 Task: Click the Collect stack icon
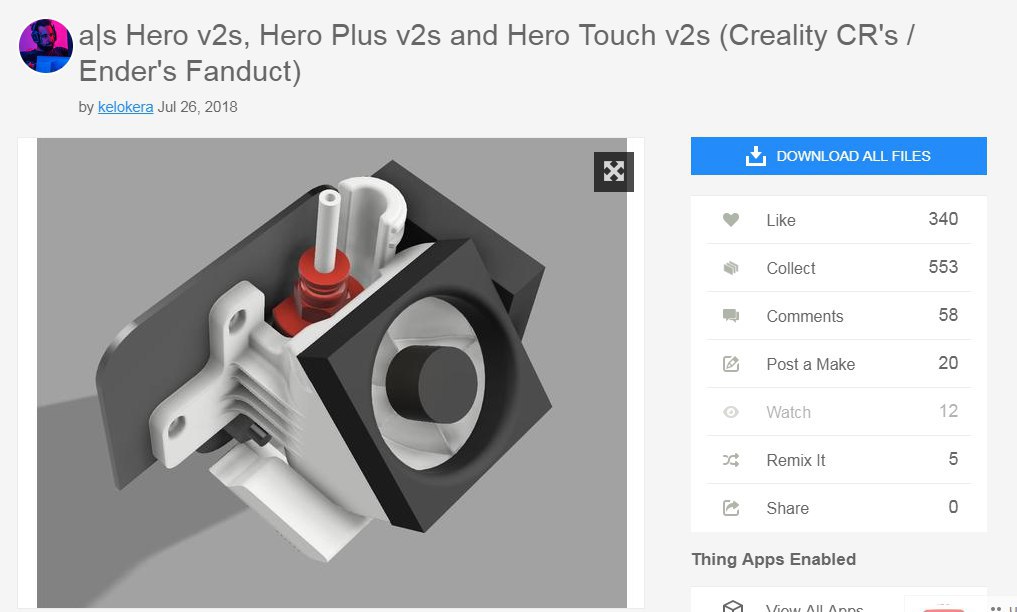click(731, 268)
